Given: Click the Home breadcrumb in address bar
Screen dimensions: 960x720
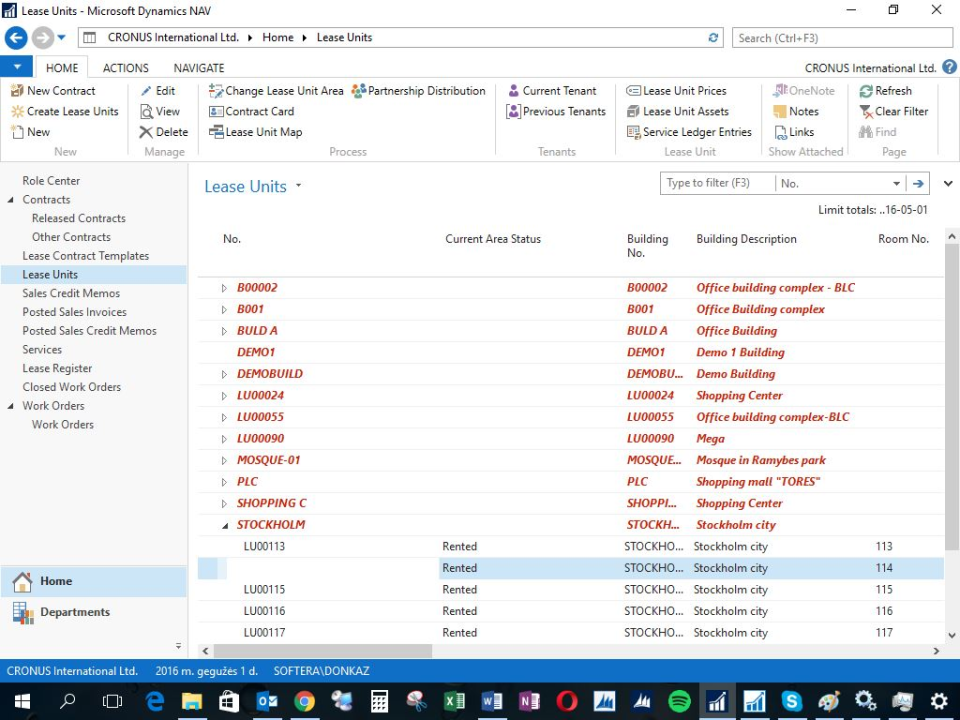Looking at the screenshot, I should (x=278, y=37).
